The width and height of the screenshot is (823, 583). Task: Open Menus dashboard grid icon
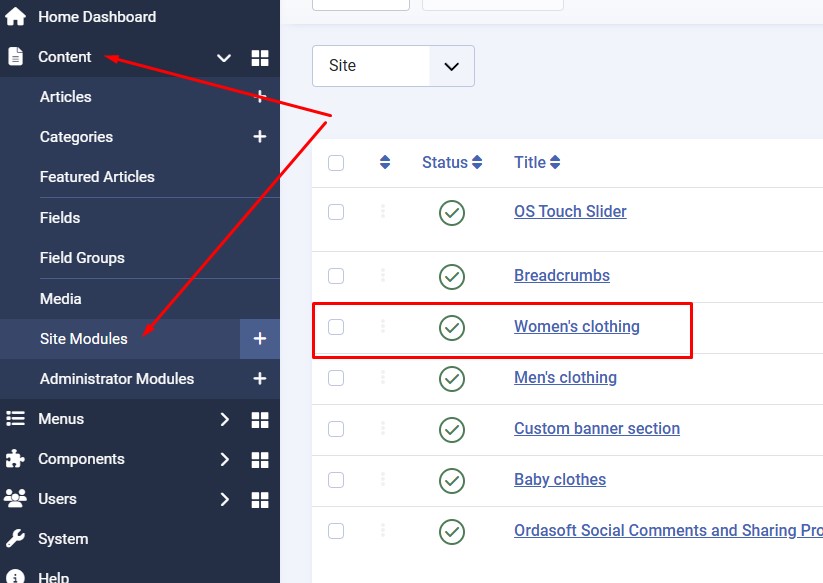click(260, 419)
